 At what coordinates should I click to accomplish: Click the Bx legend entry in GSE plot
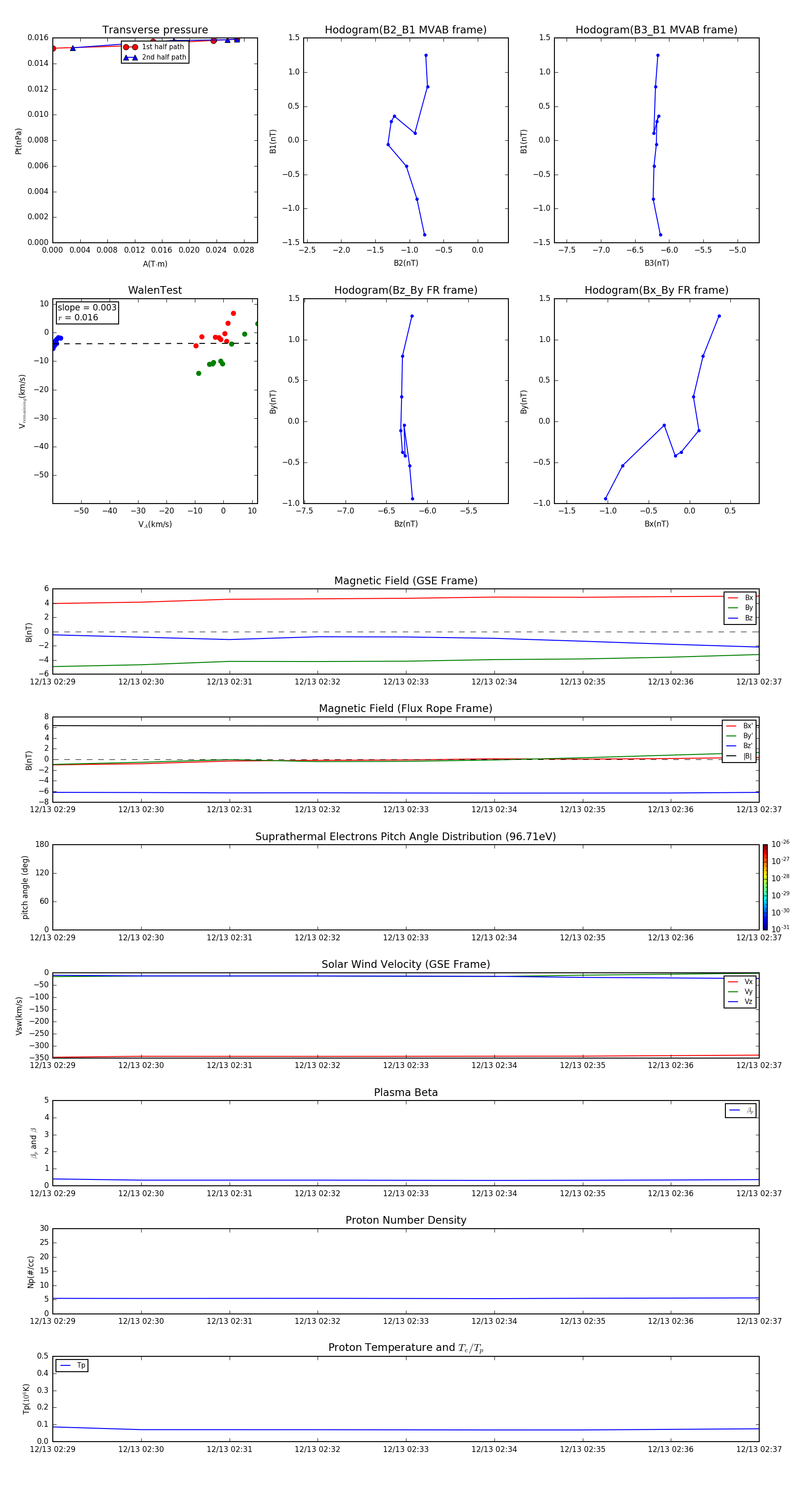click(x=740, y=598)
